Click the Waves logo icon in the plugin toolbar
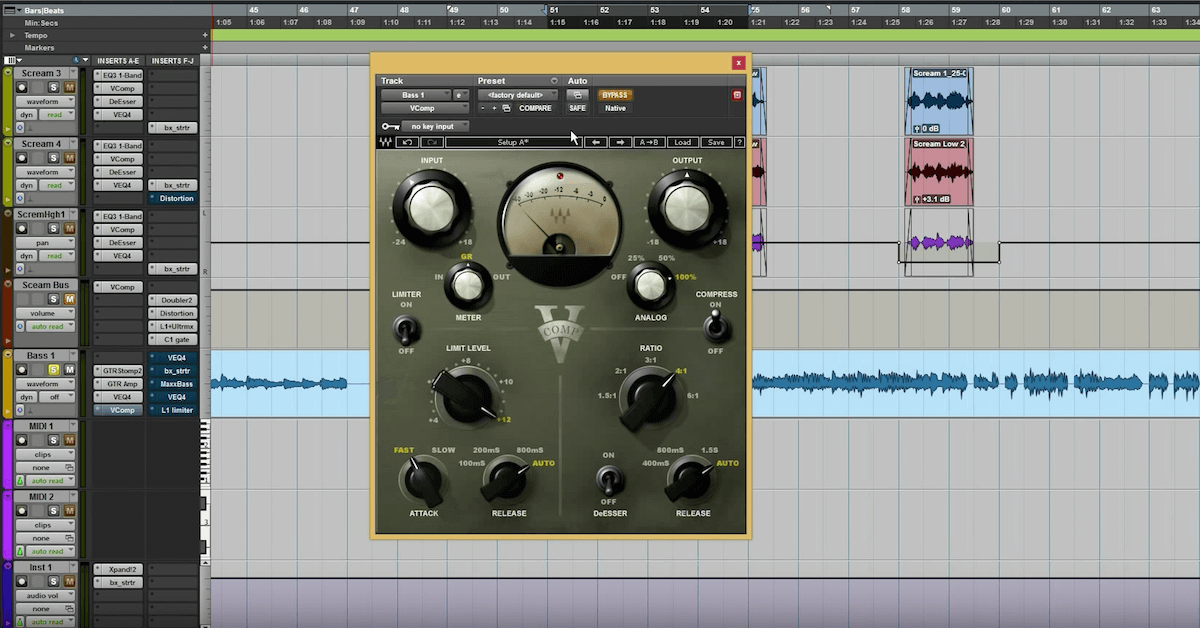Image resolution: width=1200 pixels, height=628 pixels. pyautogui.click(x=386, y=143)
